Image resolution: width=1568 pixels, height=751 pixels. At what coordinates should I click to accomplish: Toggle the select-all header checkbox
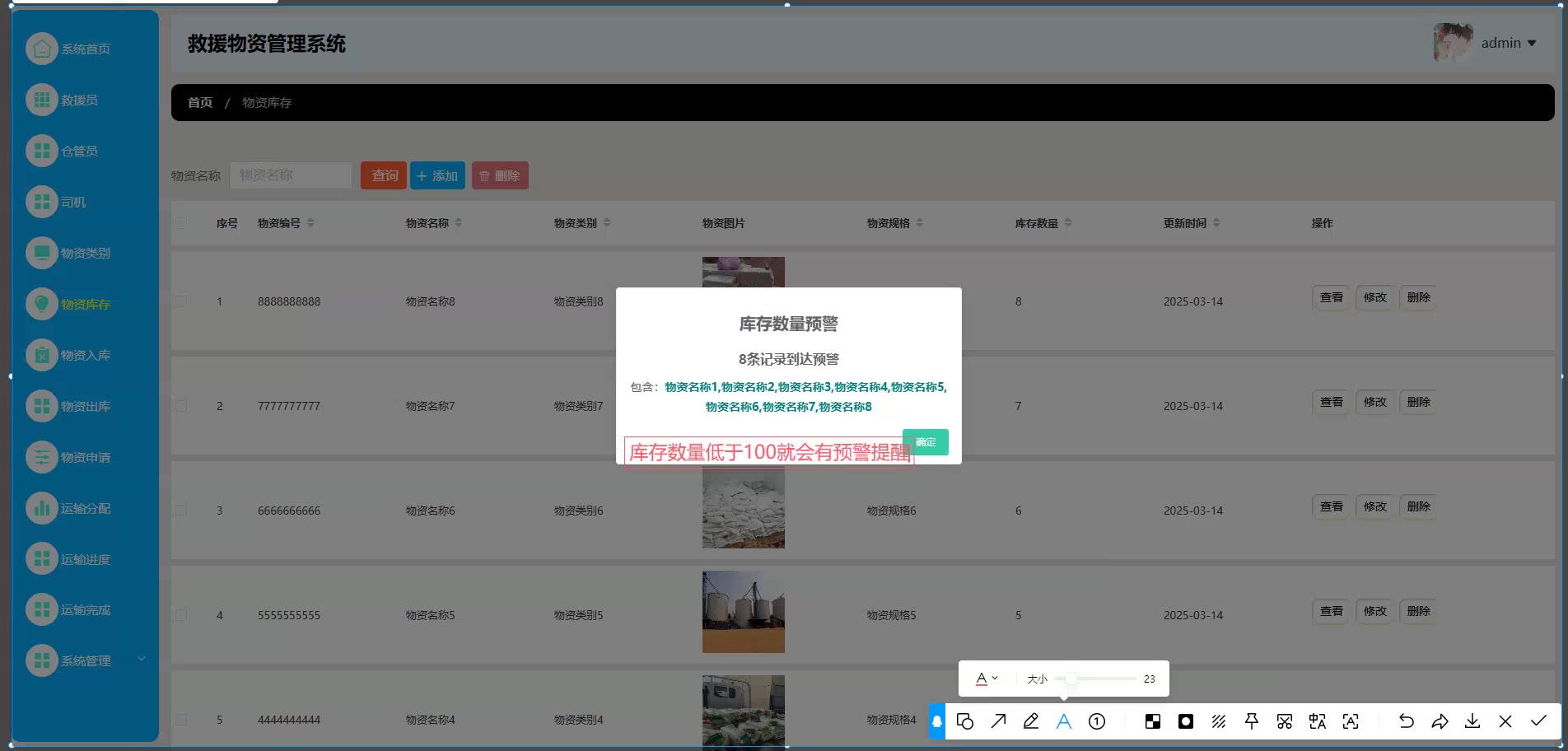pyautogui.click(x=181, y=223)
